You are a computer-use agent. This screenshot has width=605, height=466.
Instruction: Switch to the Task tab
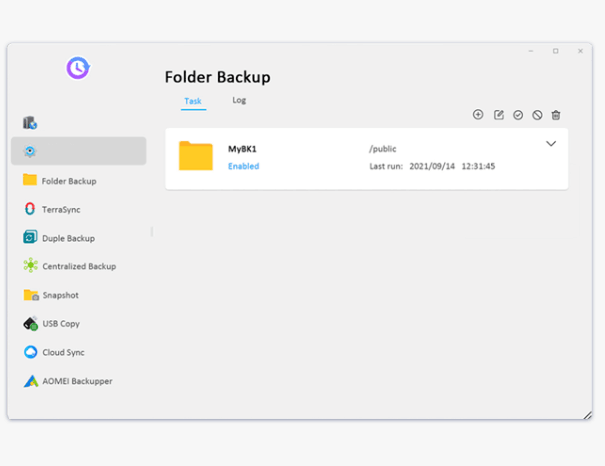point(193,101)
